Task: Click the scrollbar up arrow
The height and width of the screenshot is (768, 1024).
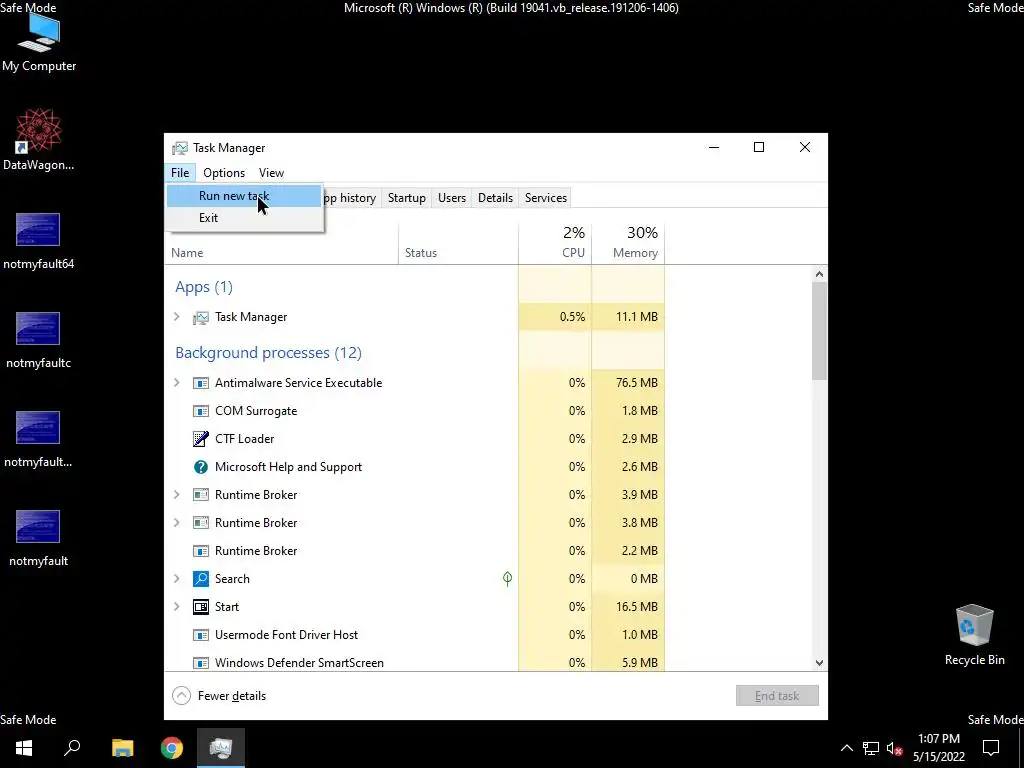Action: point(820,274)
